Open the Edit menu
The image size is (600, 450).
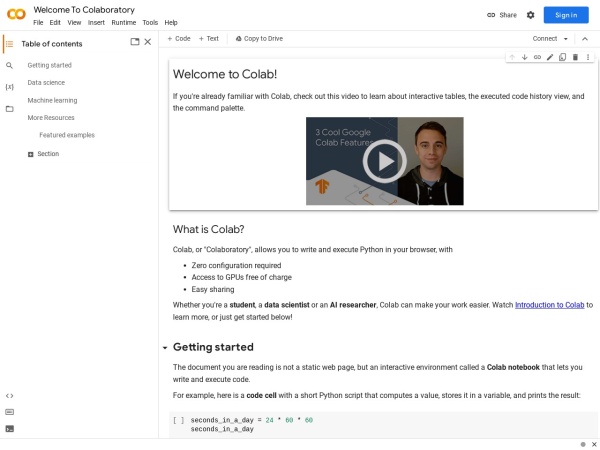coord(55,23)
